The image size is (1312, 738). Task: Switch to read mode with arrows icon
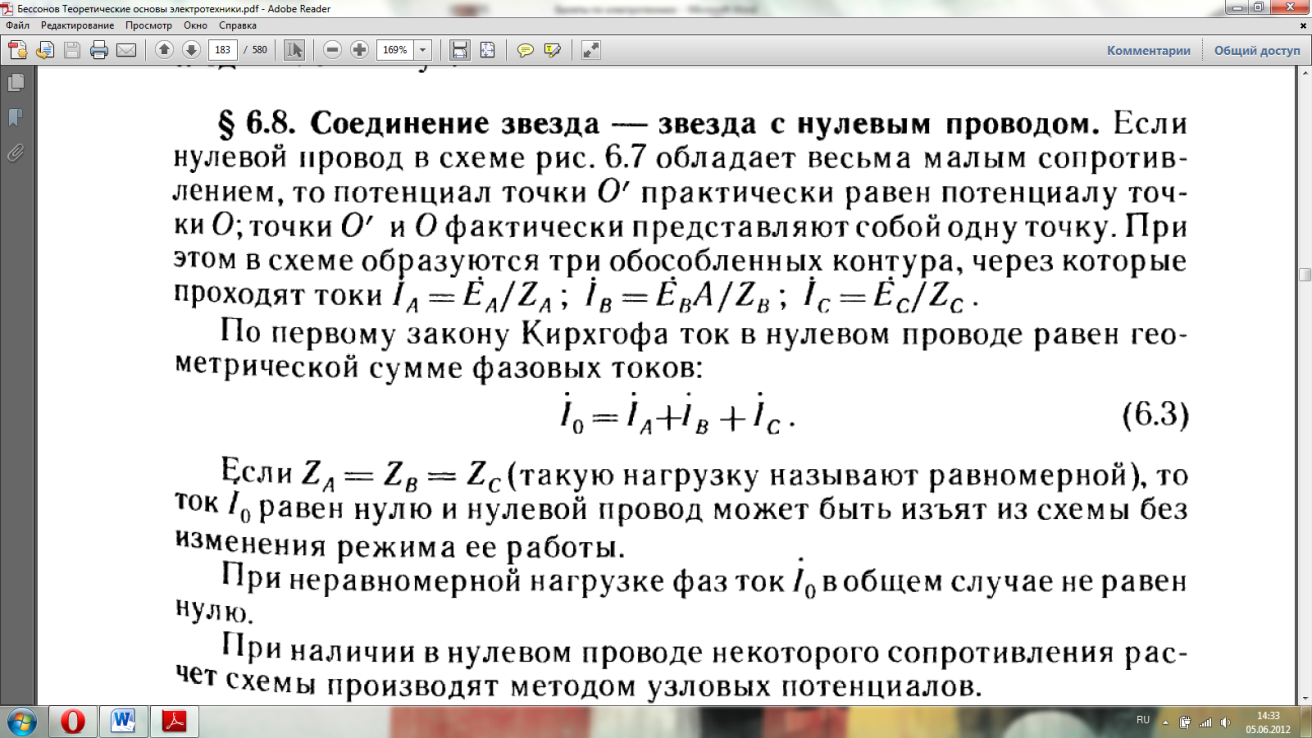[x=591, y=50]
